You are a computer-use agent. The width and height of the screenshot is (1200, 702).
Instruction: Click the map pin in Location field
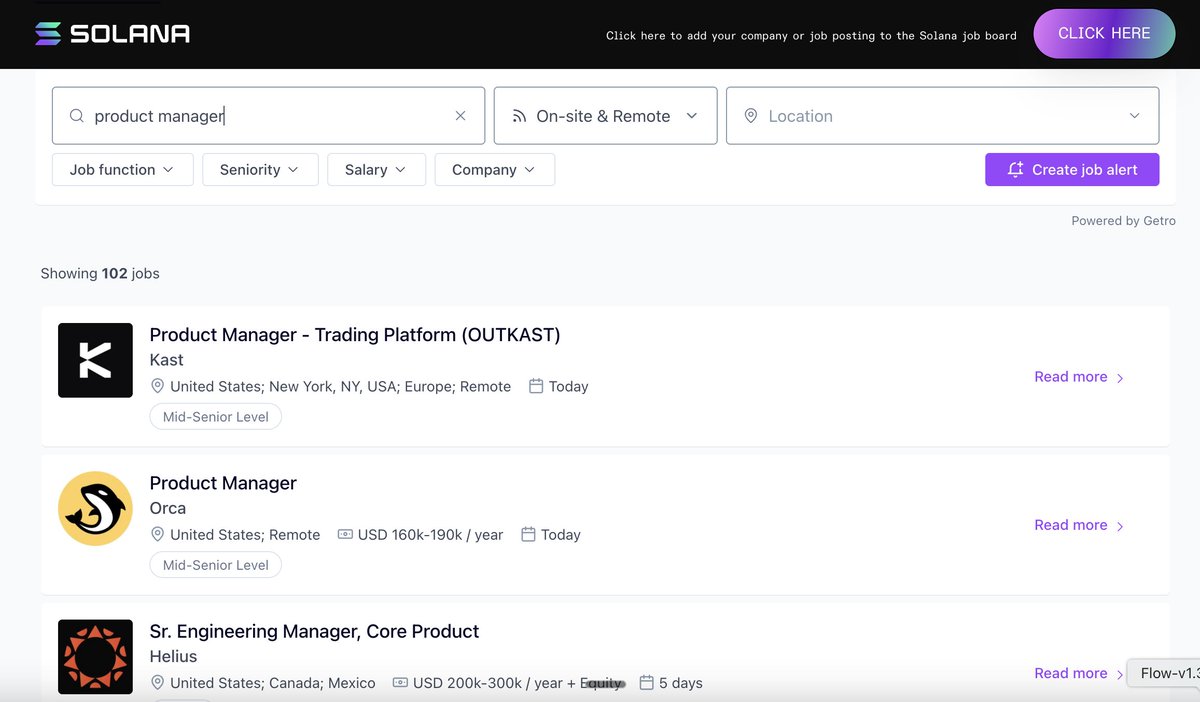pos(751,116)
